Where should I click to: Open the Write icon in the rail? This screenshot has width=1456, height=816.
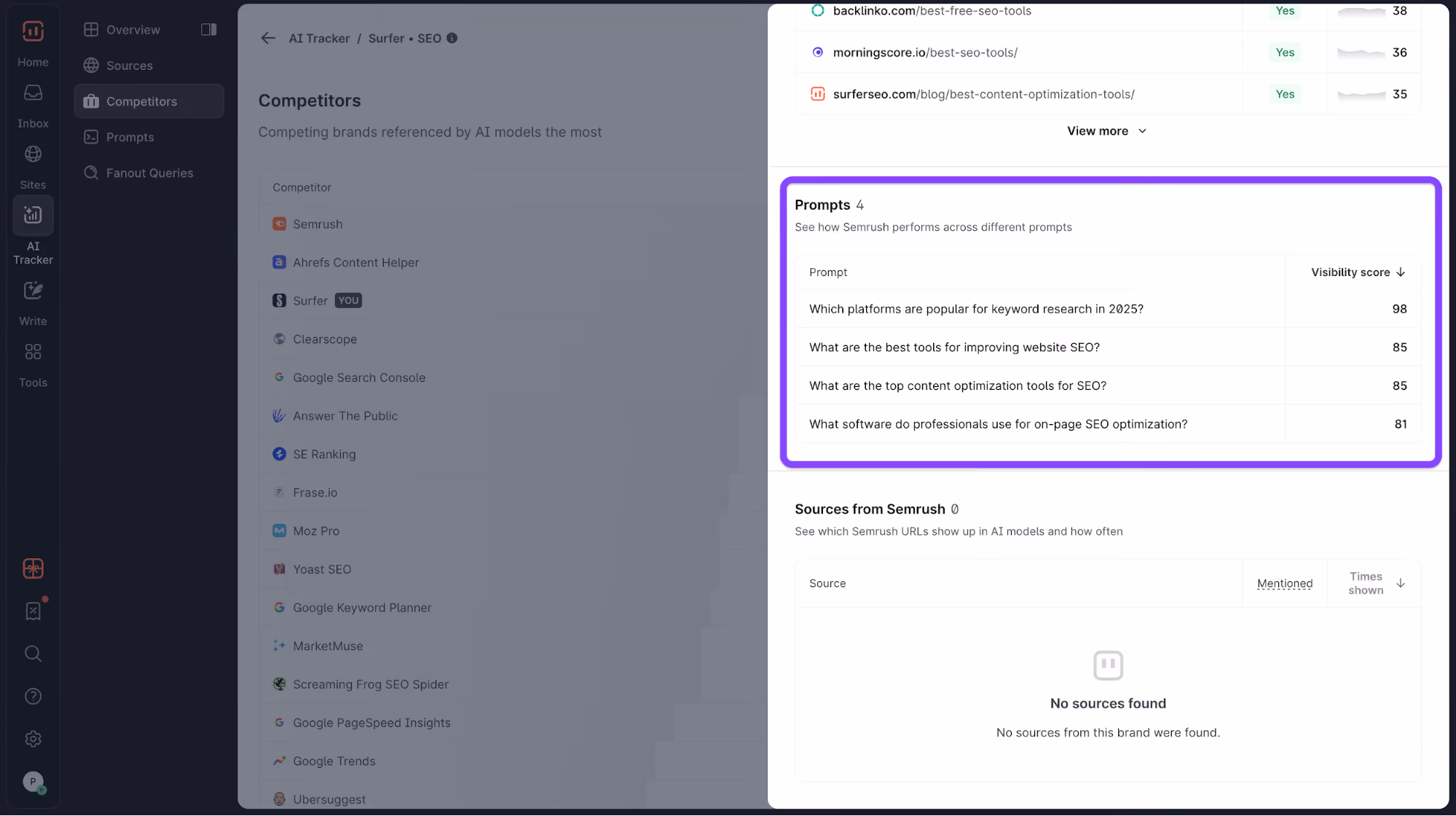point(33,291)
